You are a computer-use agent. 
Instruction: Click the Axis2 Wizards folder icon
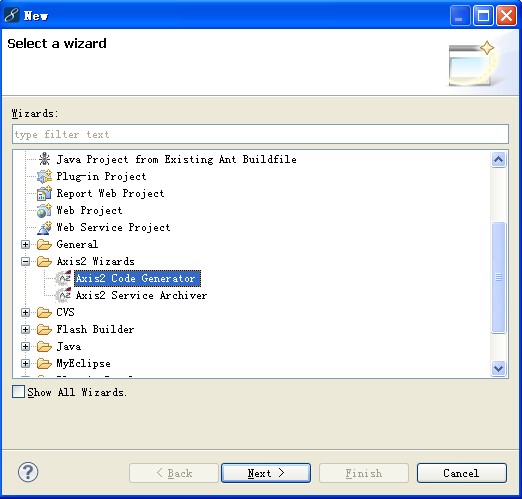[x=44, y=261]
